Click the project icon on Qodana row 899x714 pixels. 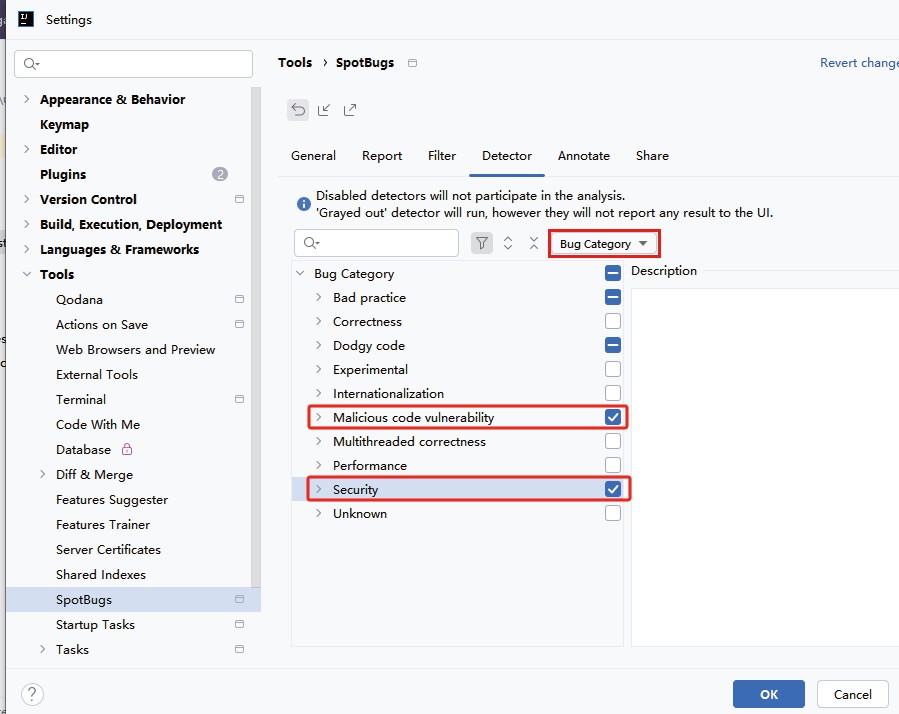point(240,299)
